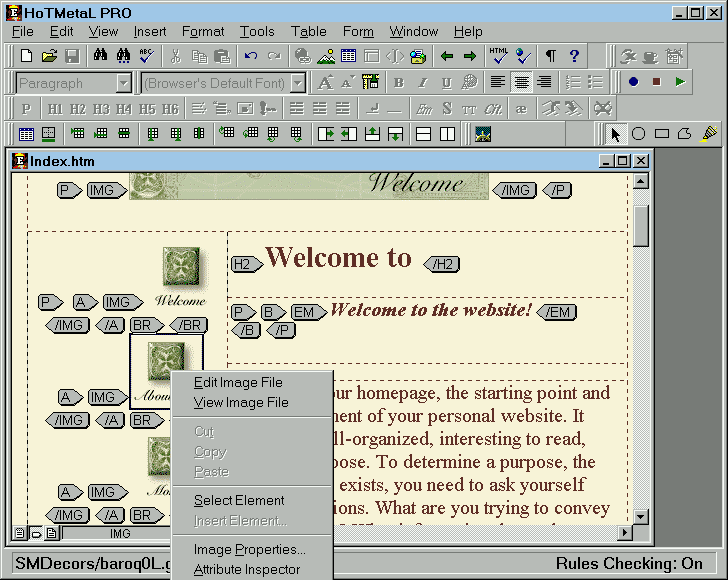
Task: Run the spell check ABC icon
Action: [147, 56]
